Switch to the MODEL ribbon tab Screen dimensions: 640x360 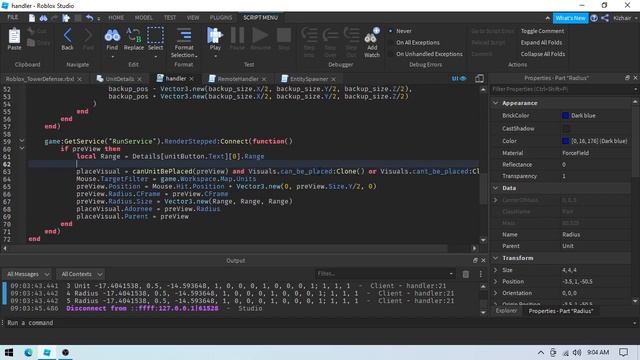click(x=143, y=18)
